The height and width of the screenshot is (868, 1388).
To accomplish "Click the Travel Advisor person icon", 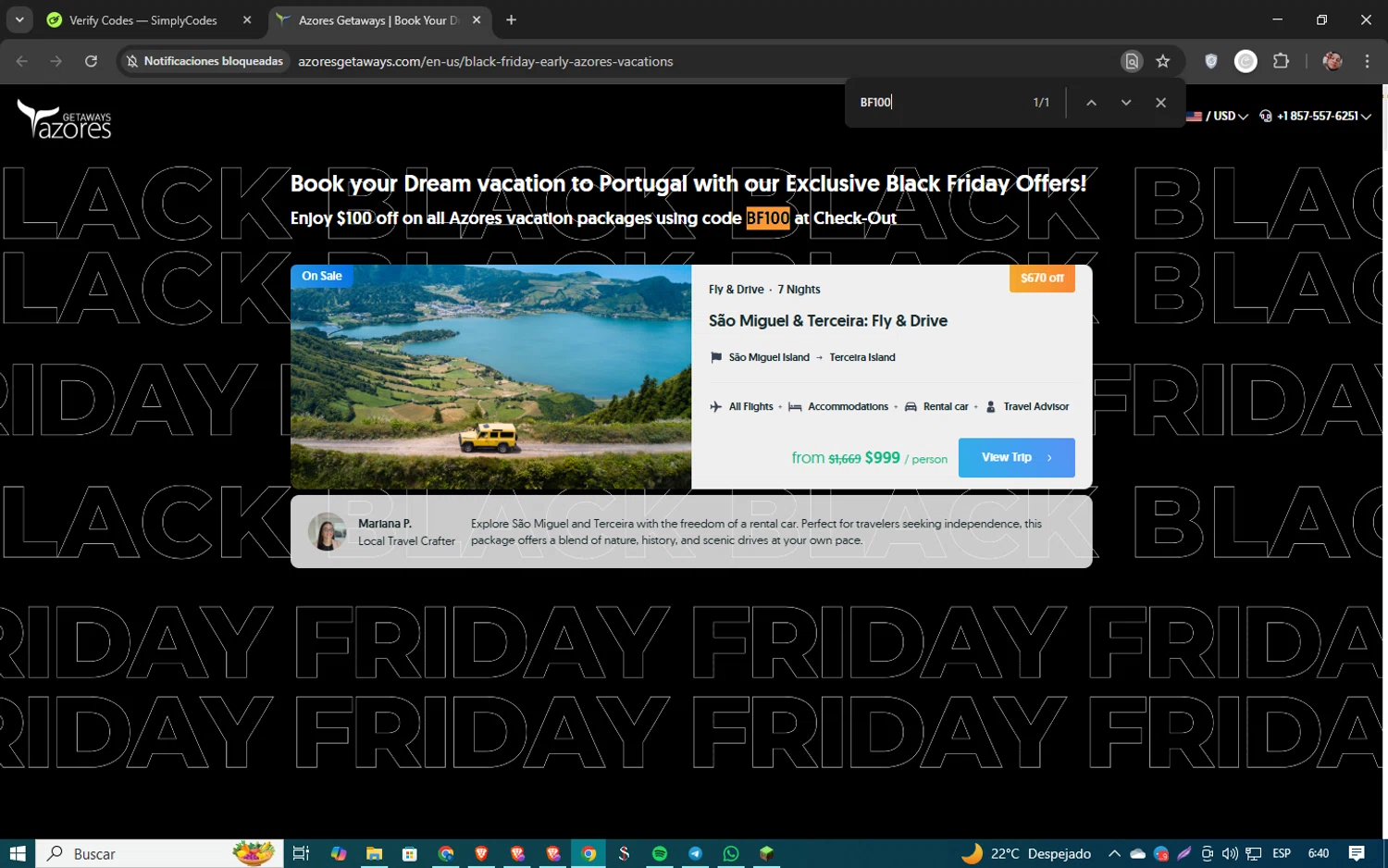I will pos(991,406).
